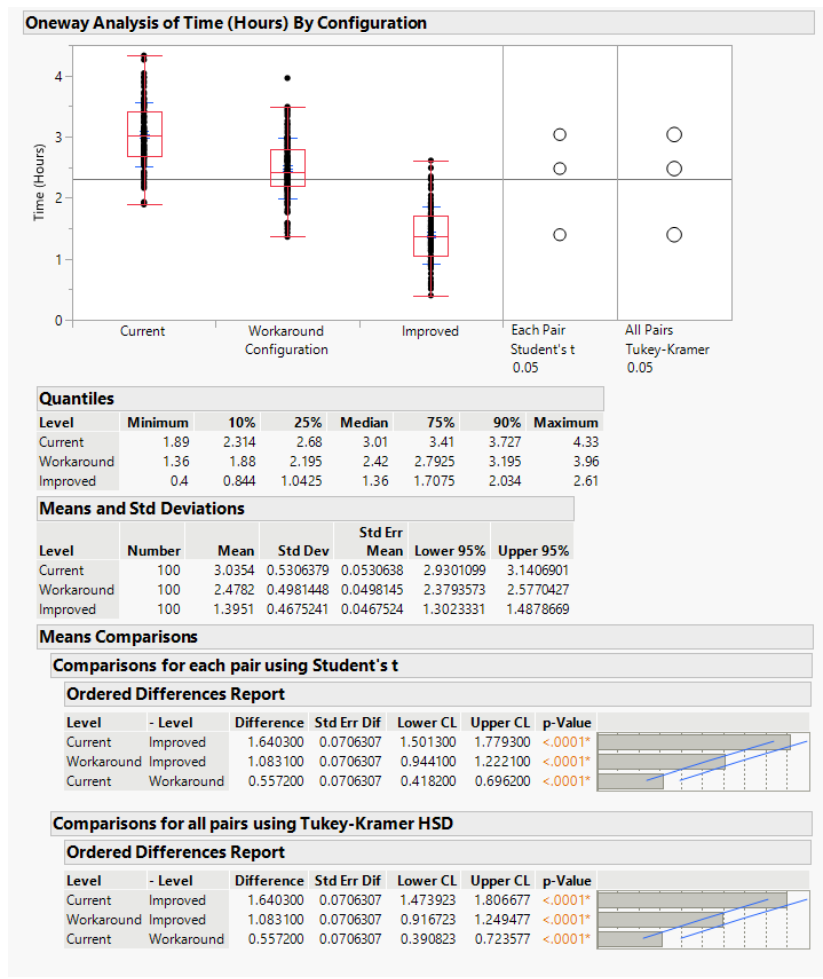Click the Time (Hours) y-axis title
Image resolution: width=823 pixels, height=979 pixels.
pyautogui.click(x=39, y=182)
